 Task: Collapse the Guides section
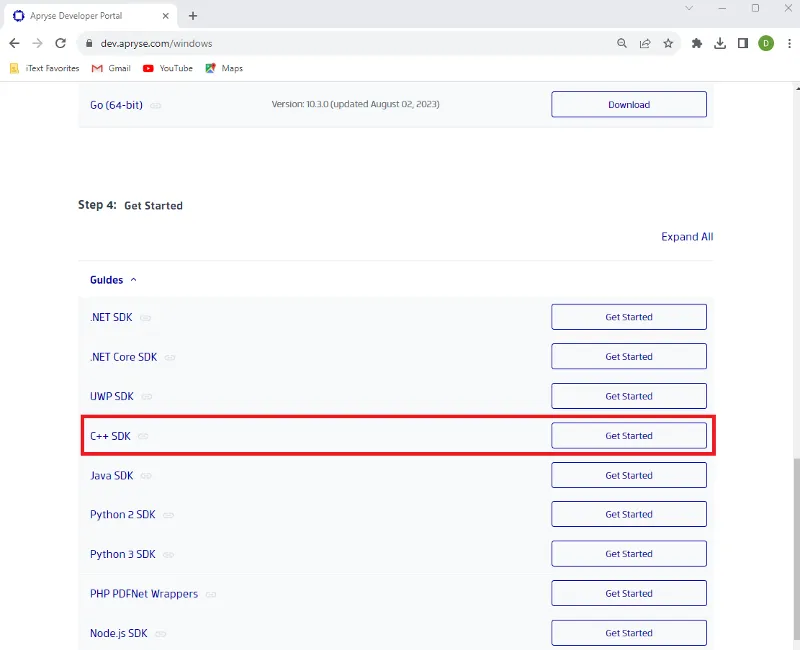[x=113, y=280]
